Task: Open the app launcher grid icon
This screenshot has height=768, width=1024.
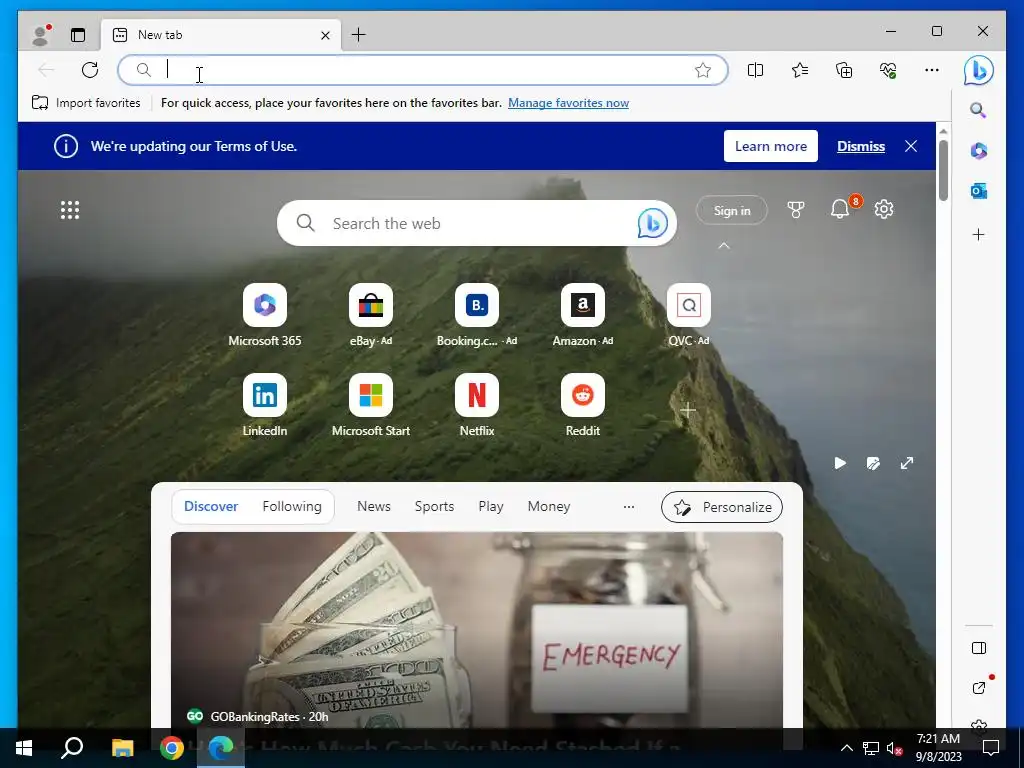Action: [x=70, y=210]
